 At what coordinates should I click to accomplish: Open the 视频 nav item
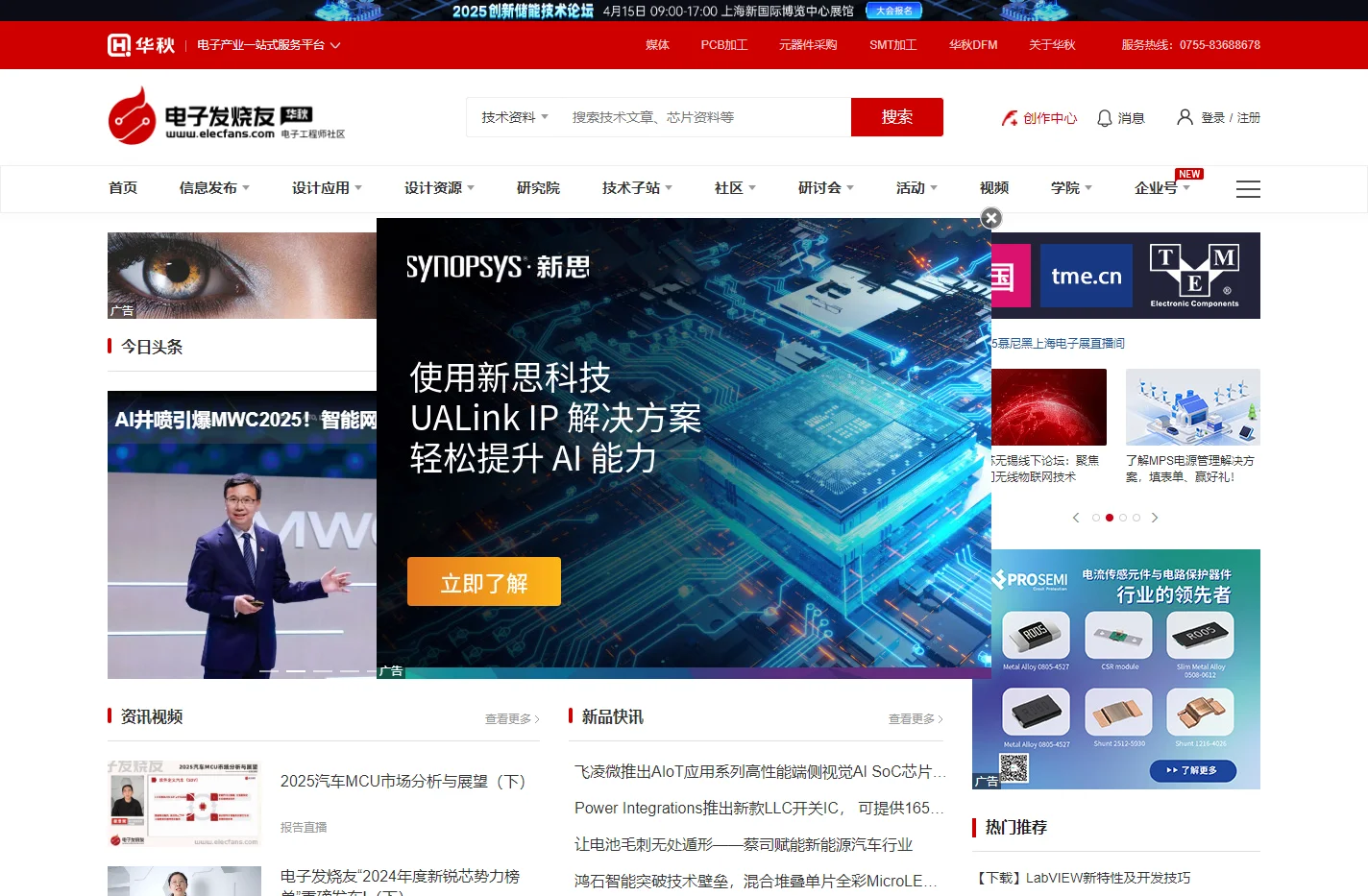[994, 188]
